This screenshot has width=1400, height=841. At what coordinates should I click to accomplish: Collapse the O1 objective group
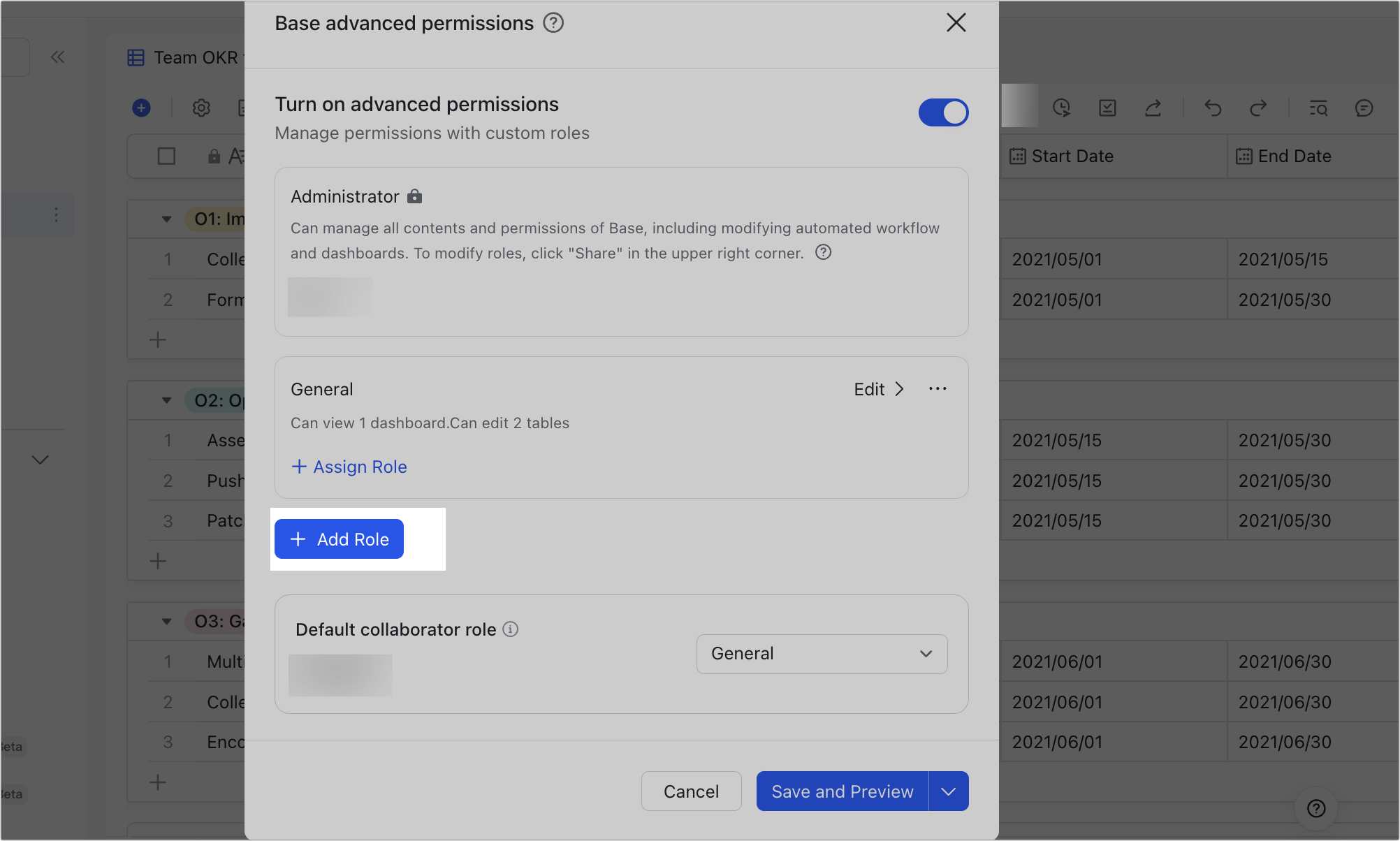[166, 219]
